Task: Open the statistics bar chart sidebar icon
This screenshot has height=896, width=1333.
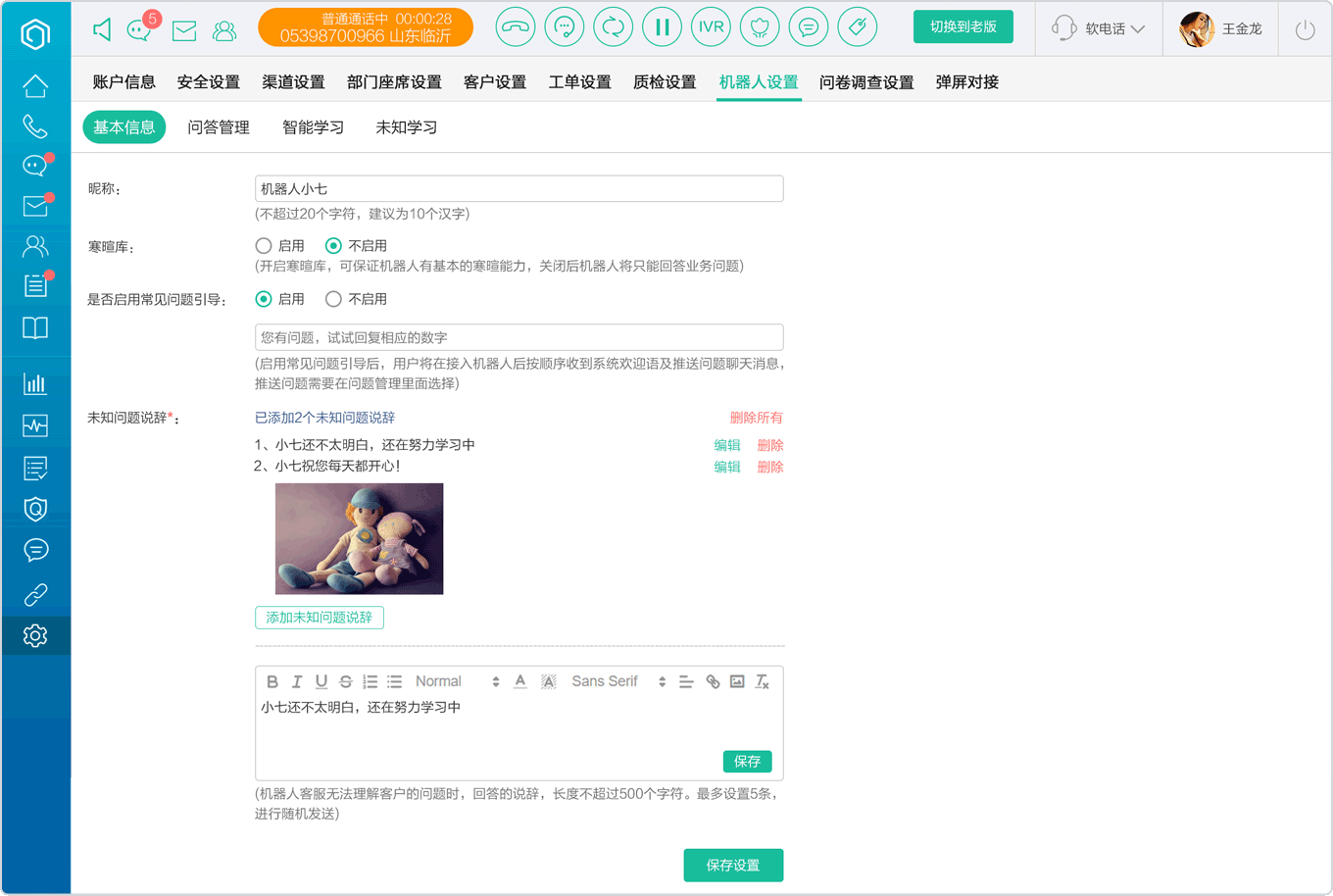Action: pyautogui.click(x=35, y=383)
